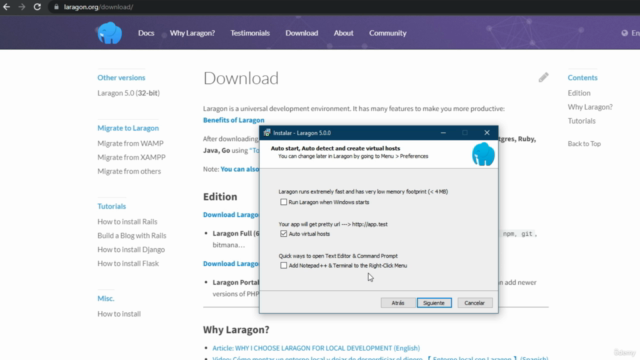Click the Why Laragon? section heading

236,329
